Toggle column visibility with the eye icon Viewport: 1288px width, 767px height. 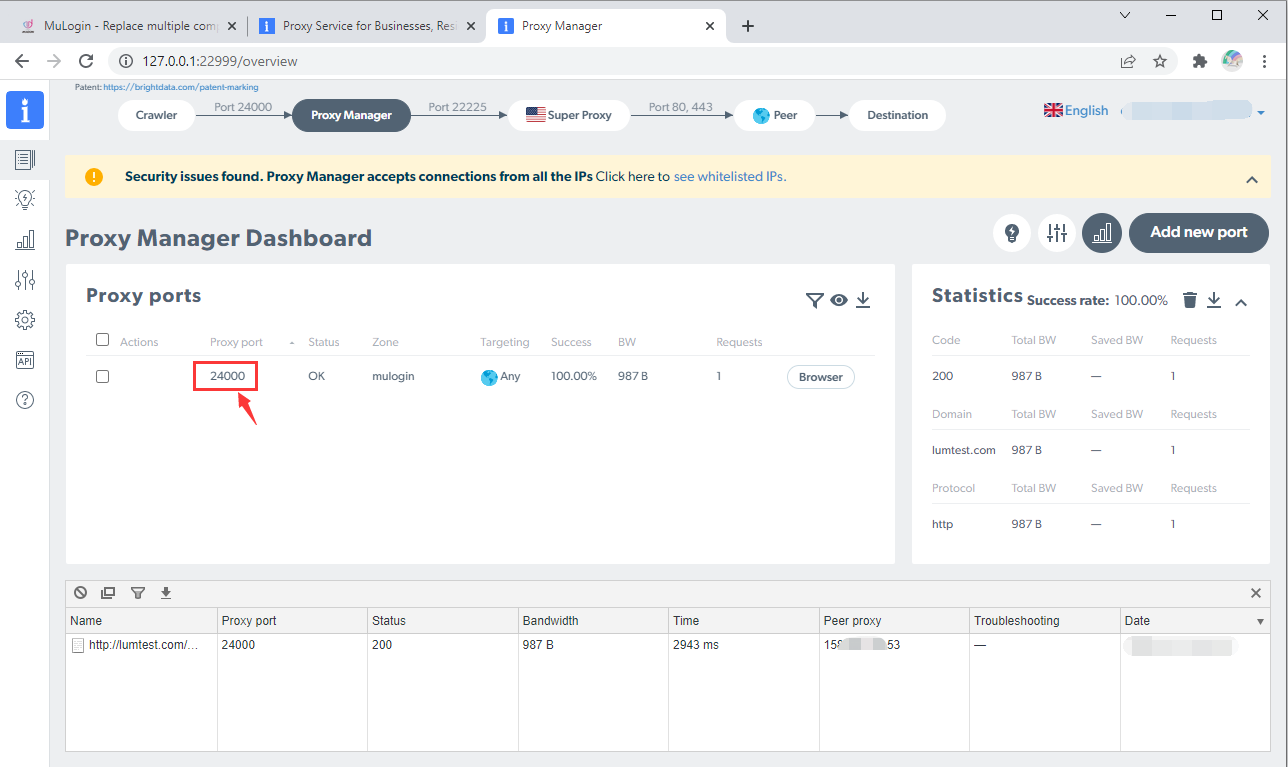pos(839,299)
